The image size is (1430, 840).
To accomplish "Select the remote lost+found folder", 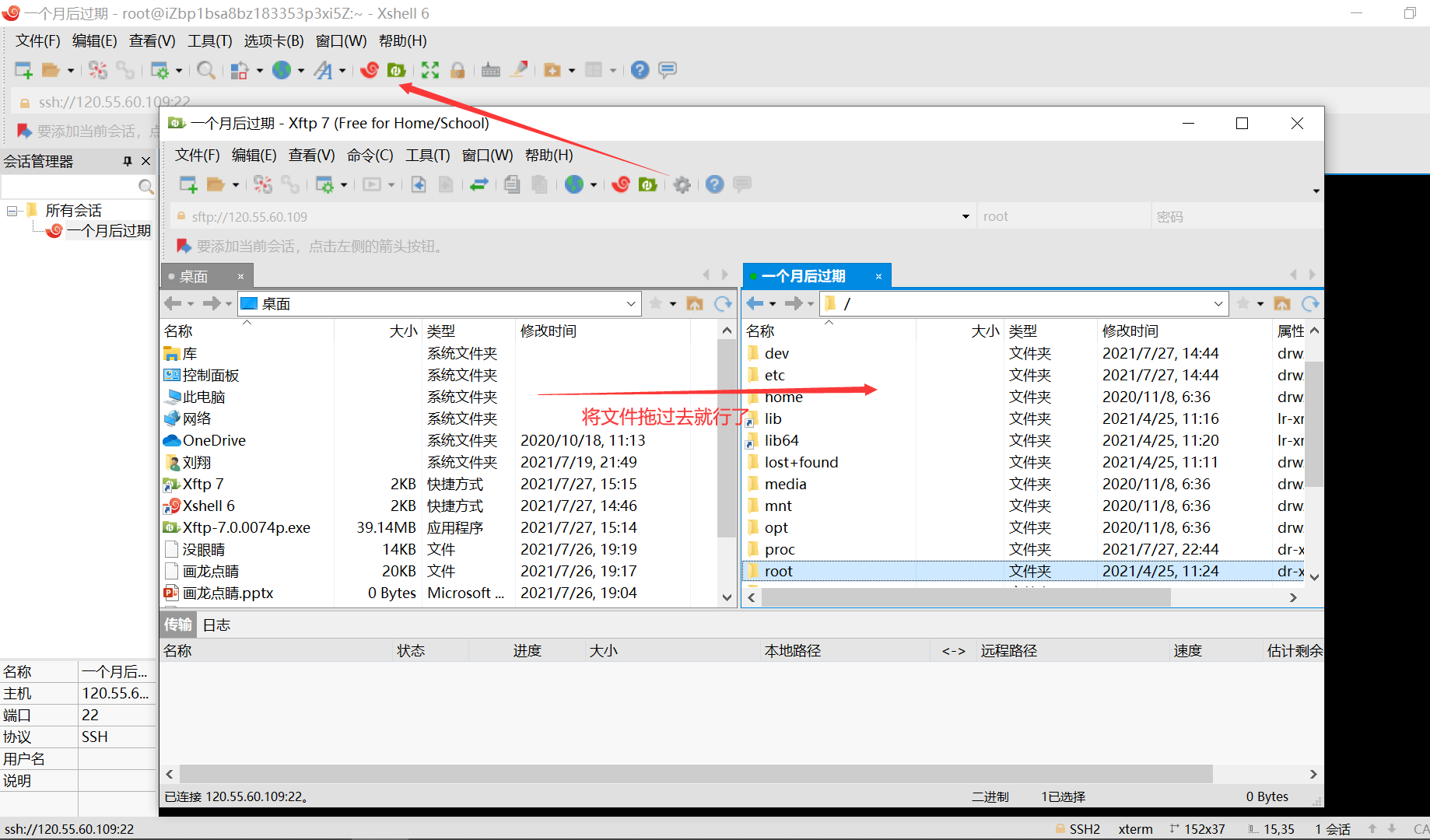I will click(801, 462).
